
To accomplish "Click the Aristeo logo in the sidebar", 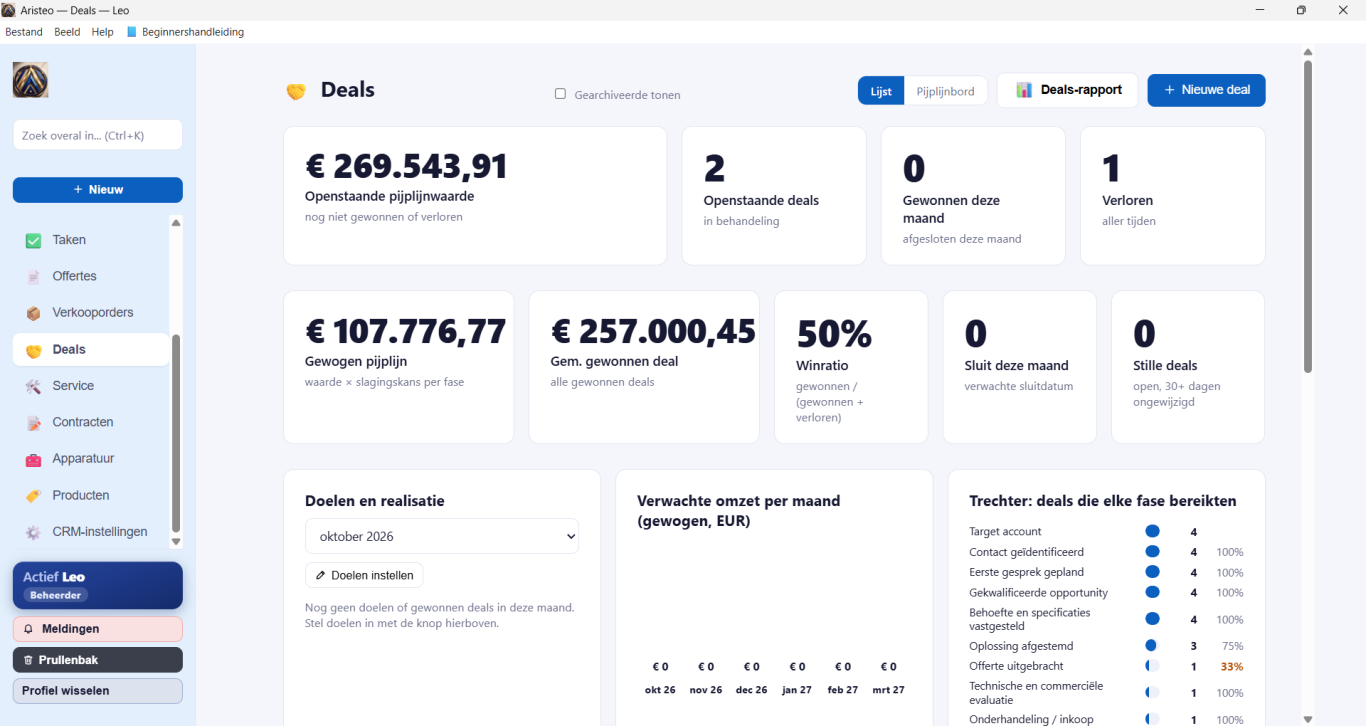I will point(30,80).
